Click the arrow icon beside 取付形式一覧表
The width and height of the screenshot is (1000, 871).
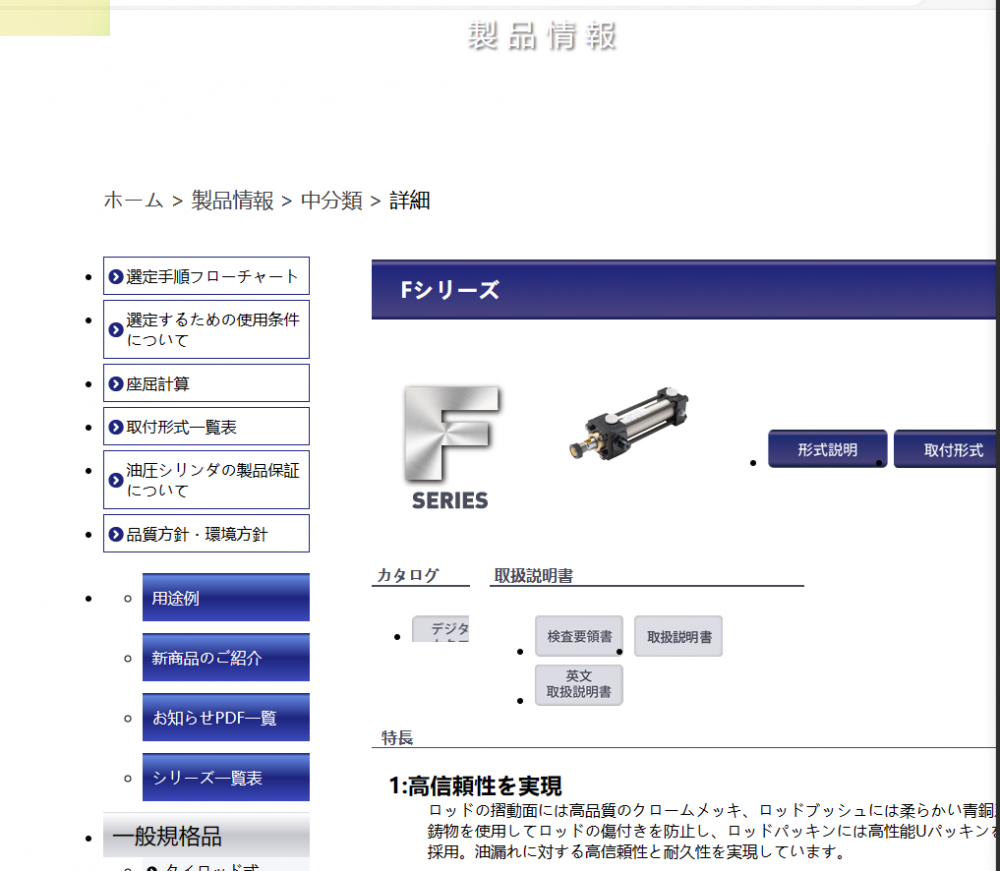pos(115,426)
